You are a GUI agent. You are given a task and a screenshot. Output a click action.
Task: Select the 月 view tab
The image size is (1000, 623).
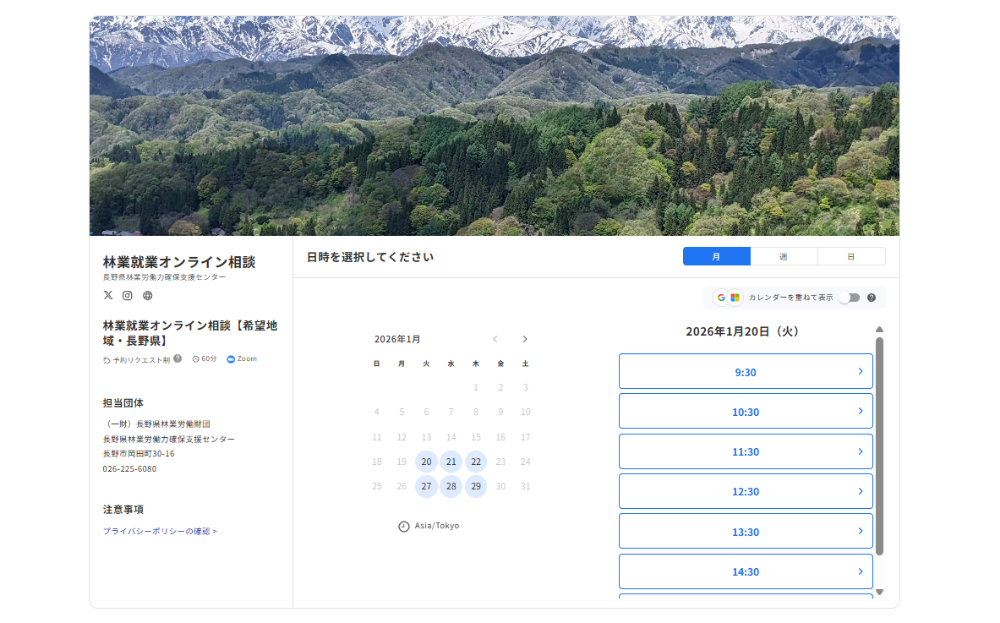pyautogui.click(x=716, y=257)
